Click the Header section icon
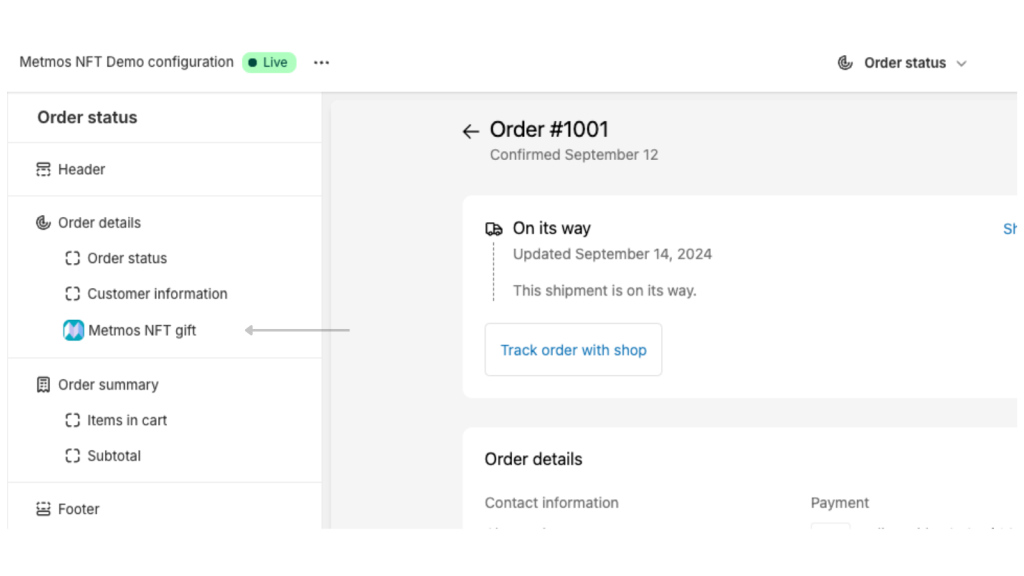Viewport: 1024px width, 576px height. pyautogui.click(x=43, y=170)
